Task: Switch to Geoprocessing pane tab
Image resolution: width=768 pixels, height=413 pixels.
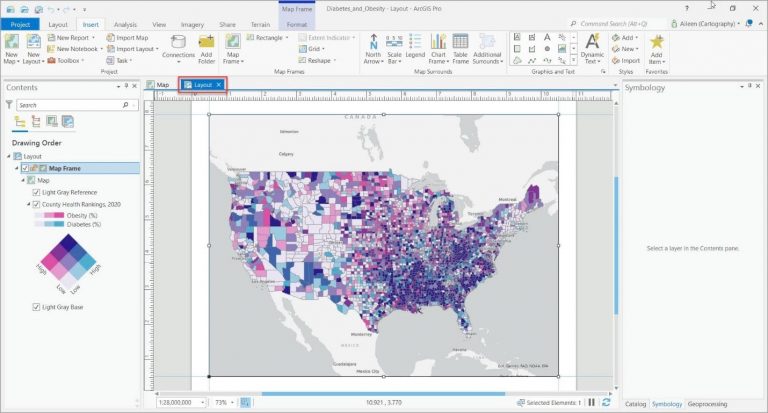Action: pos(707,404)
